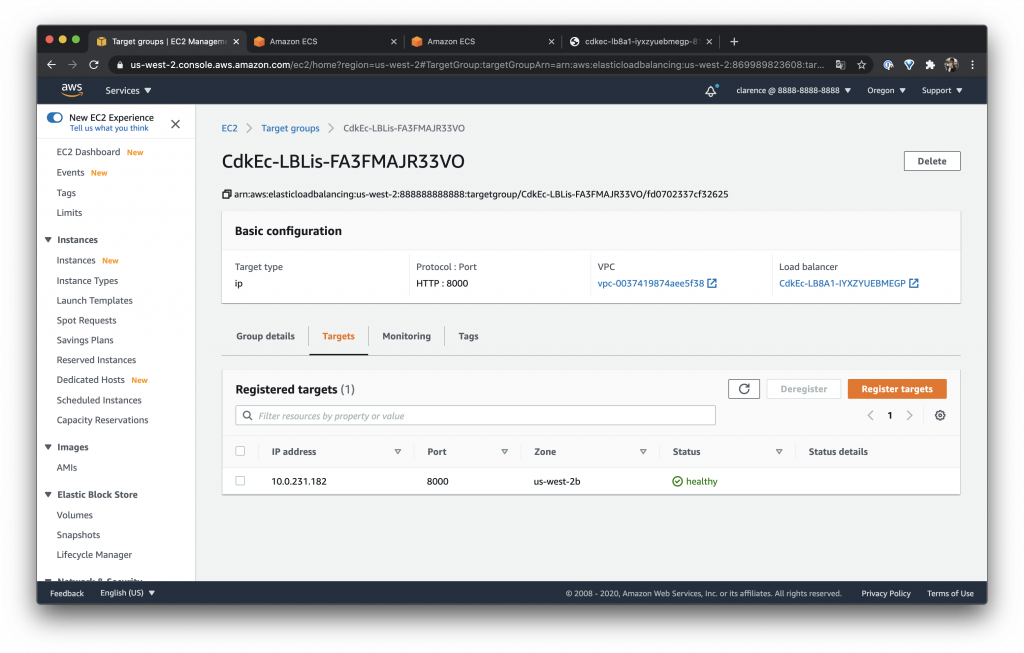The width and height of the screenshot is (1024, 653).
Task: Open the notifications bell
Action: 711,91
